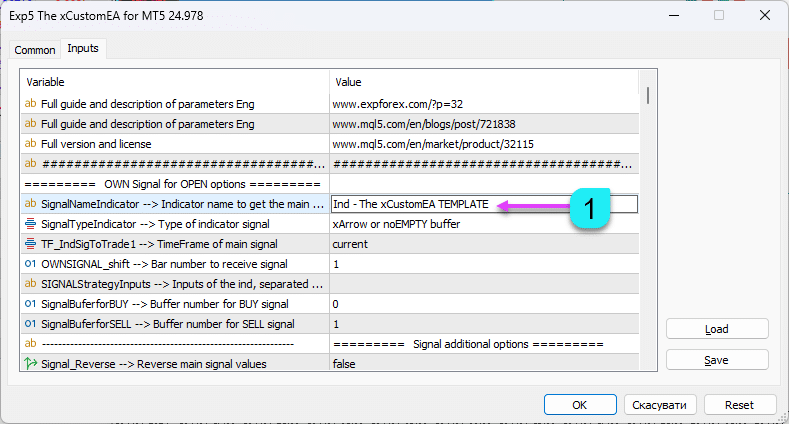Switch to the Common tab
Image resolution: width=789 pixels, height=424 pixels.
click(x=35, y=50)
